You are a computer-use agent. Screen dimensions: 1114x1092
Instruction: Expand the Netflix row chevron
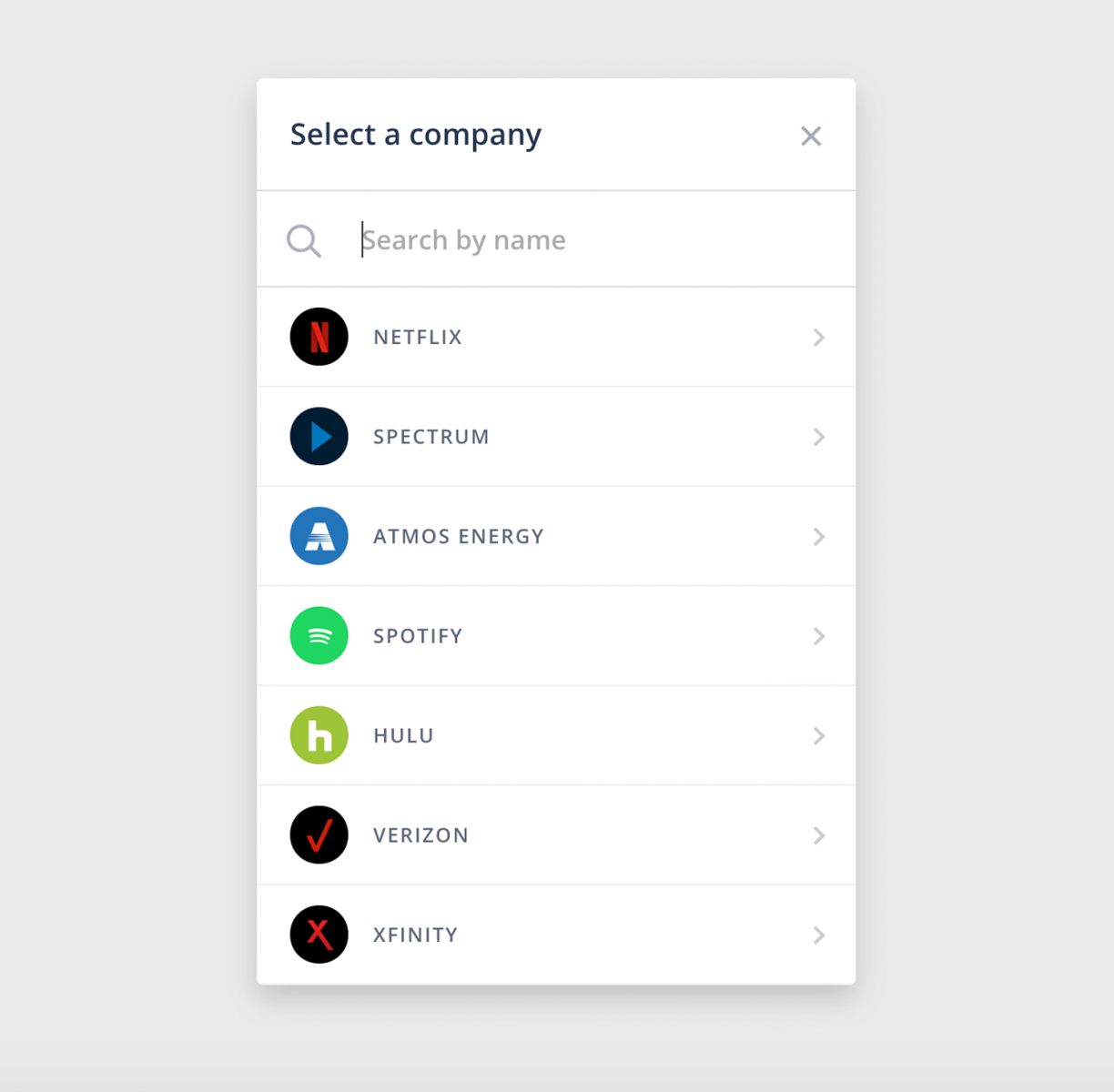[x=819, y=338]
